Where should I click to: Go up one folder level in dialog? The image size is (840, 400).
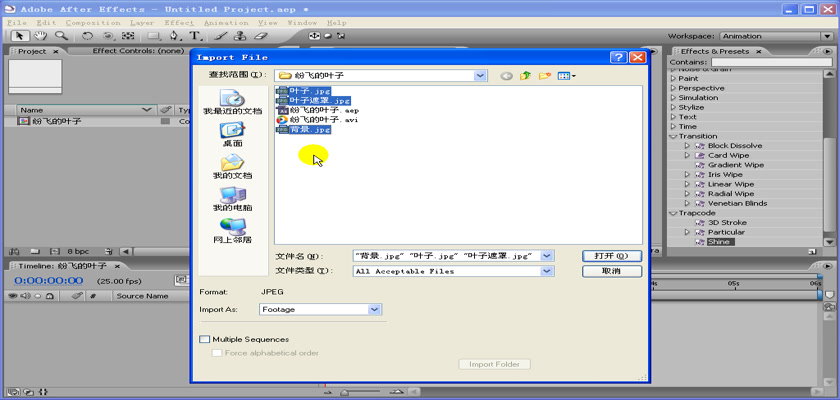tap(526, 76)
